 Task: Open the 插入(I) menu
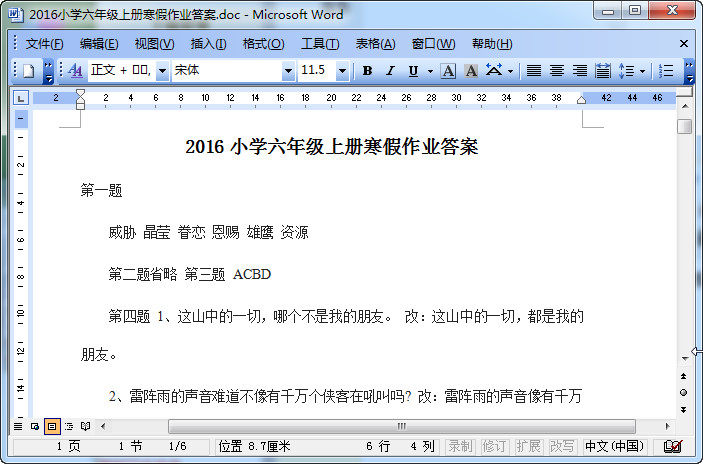pyautogui.click(x=208, y=44)
